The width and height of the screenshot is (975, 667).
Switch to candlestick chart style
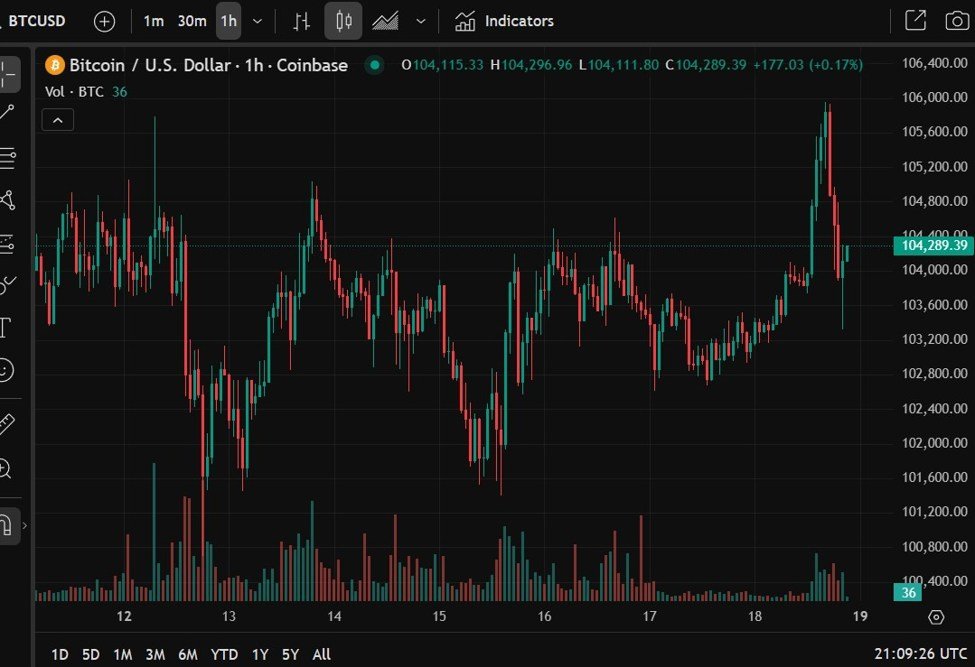[344, 21]
